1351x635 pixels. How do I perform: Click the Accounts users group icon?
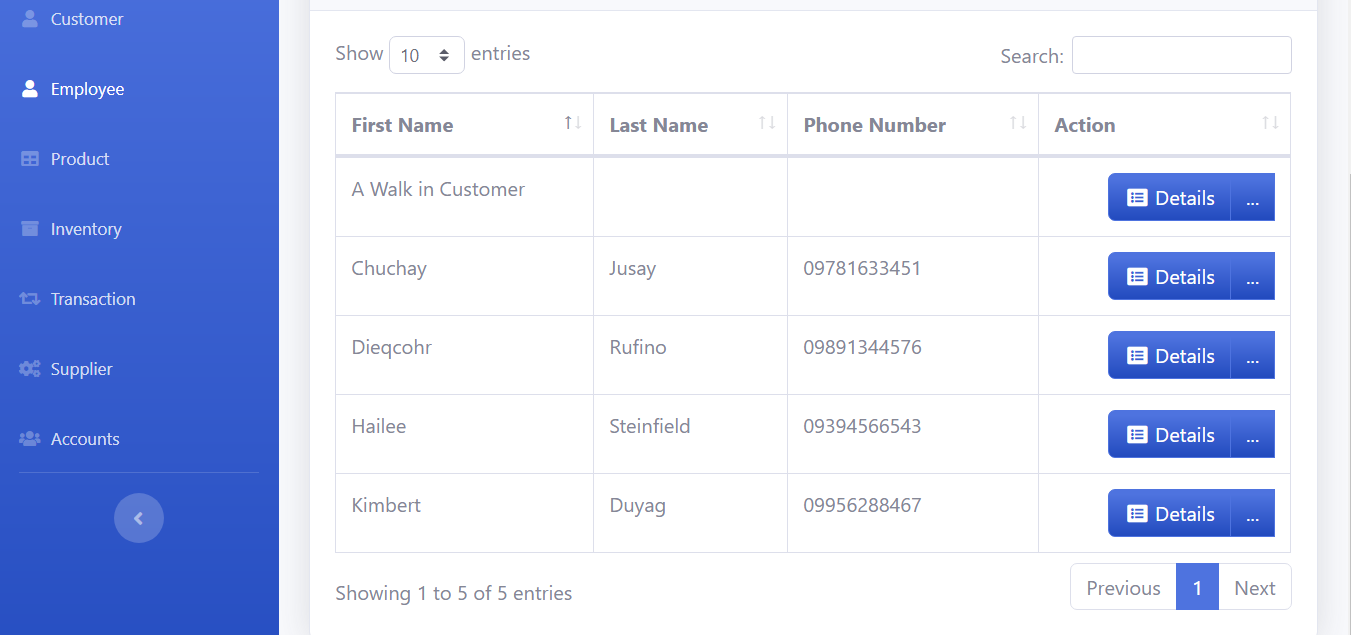(x=30, y=439)
